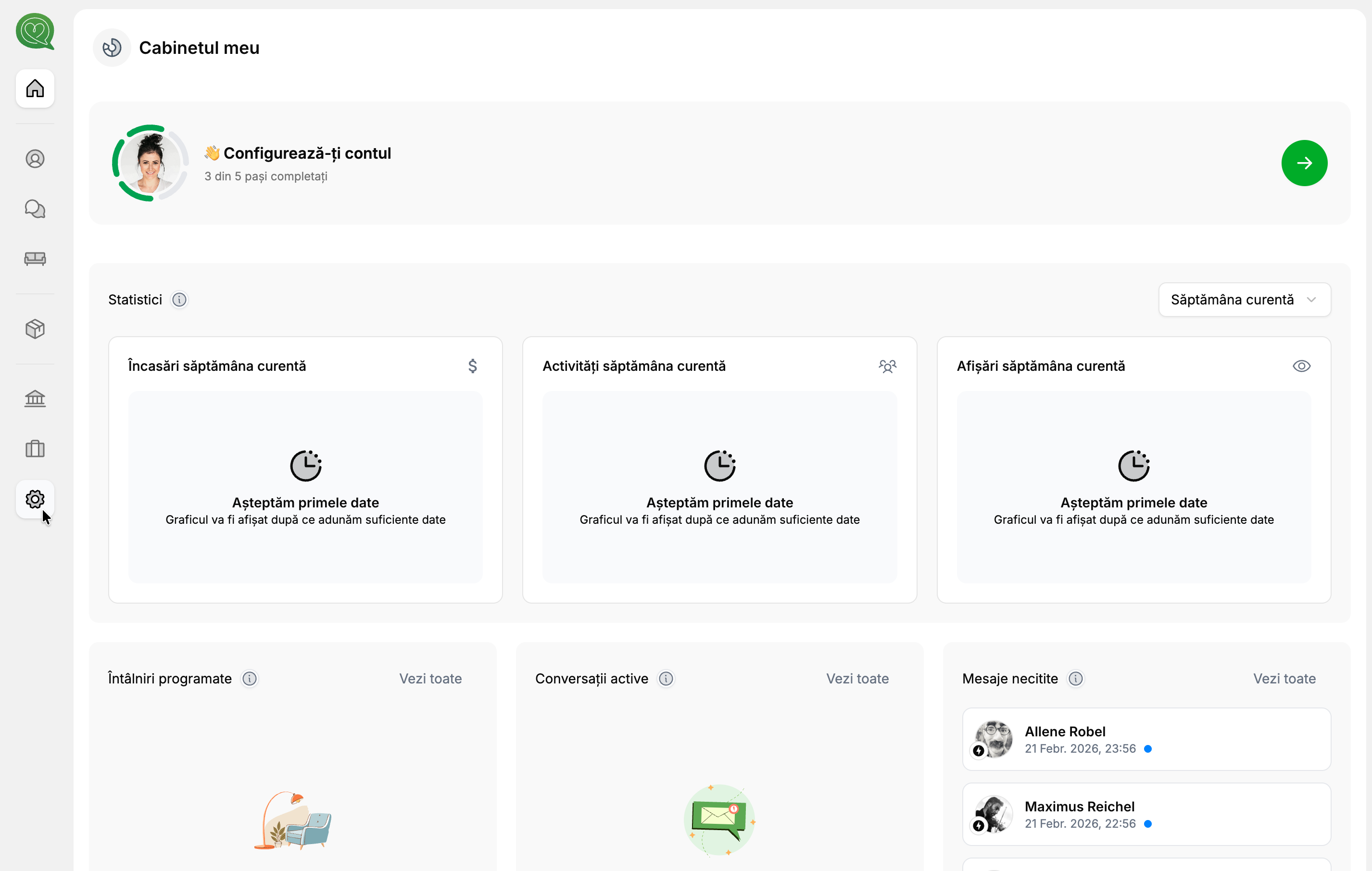This screenshot has height=871, width=1372.
Task: Open settings gear in sidebar
Action: tap(35, 500)
